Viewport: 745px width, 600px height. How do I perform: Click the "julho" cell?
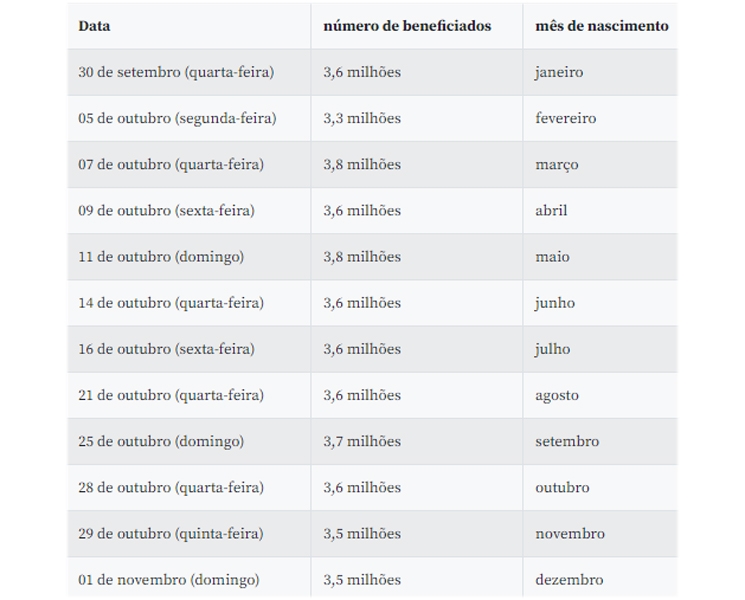(x=601, y=349)
